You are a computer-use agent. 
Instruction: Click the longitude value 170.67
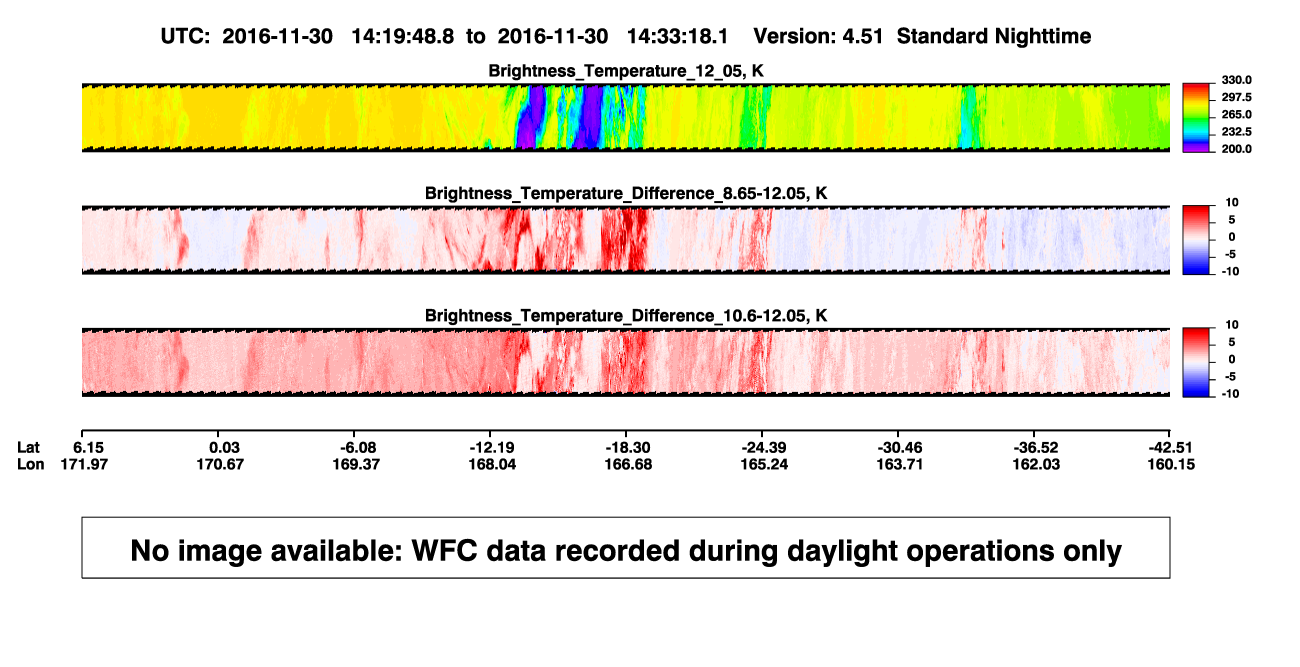223,464
